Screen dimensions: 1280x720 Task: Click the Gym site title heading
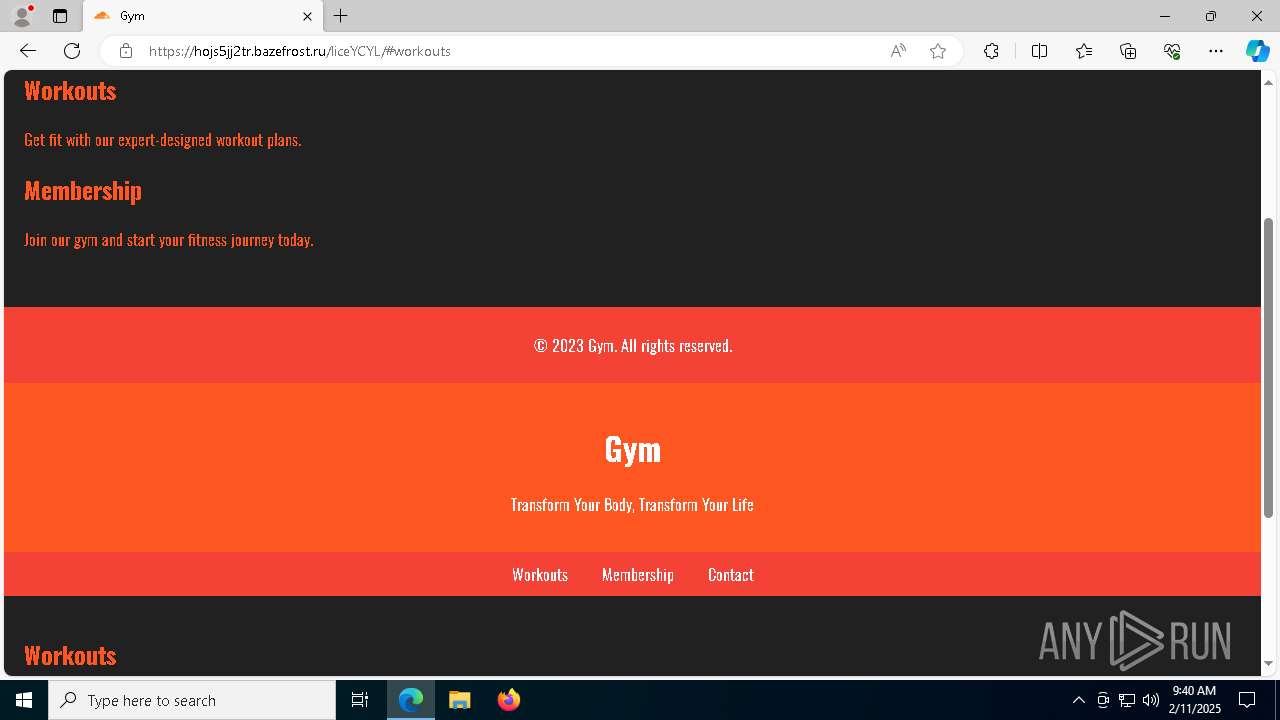[633, 449]
